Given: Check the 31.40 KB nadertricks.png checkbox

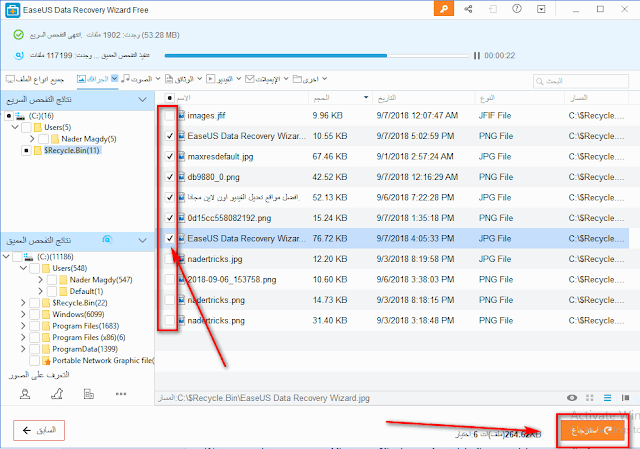Looking at the screenshot, I should click(169, 320).
